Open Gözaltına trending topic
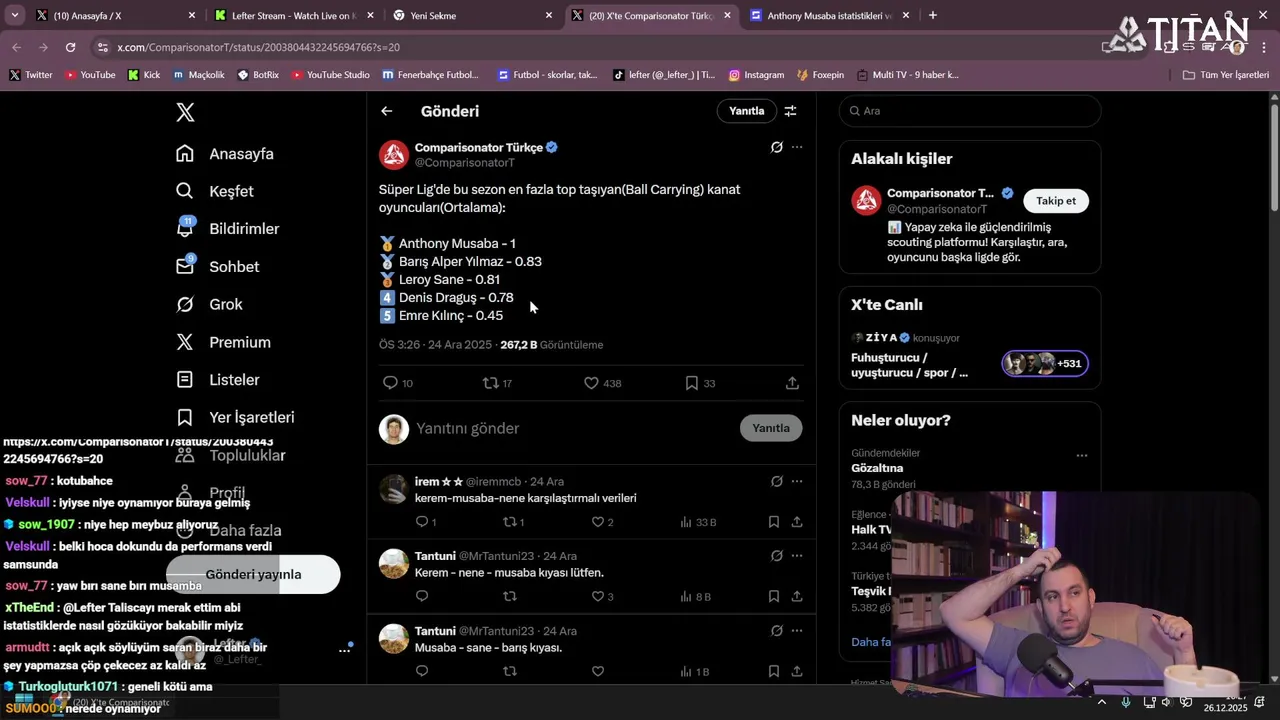This screenshot has width=1280, height=720. [x=877, y=468]
